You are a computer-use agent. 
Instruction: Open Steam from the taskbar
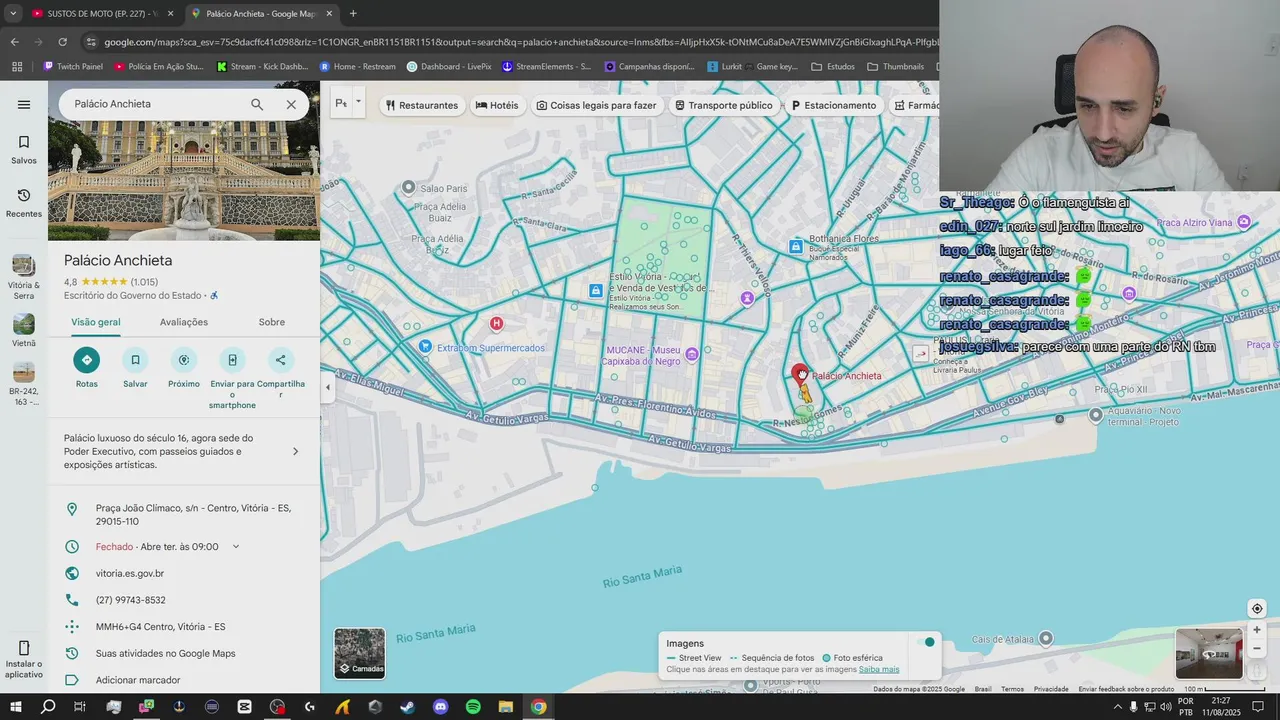pos(408,707)
